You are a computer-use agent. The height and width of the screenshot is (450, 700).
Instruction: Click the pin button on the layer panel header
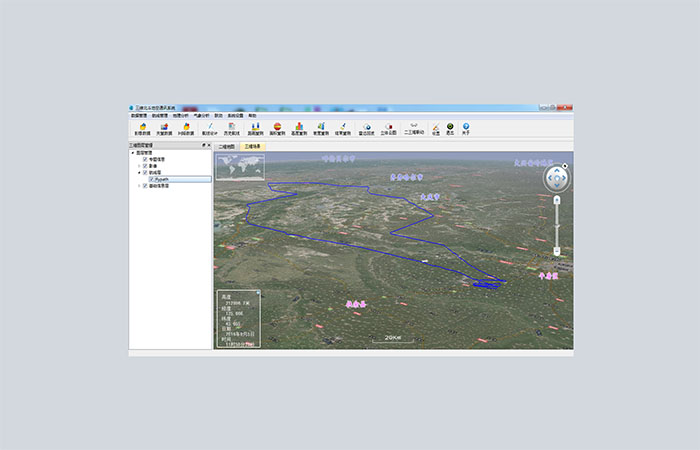[x=203, y=145]
